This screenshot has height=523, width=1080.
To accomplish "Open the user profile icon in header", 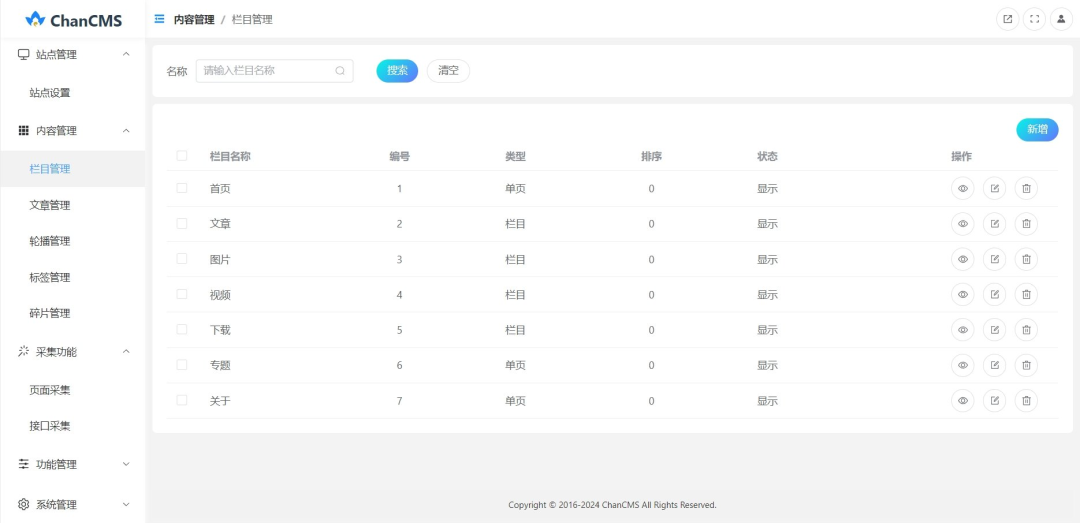I will [x=1060, y=19].
